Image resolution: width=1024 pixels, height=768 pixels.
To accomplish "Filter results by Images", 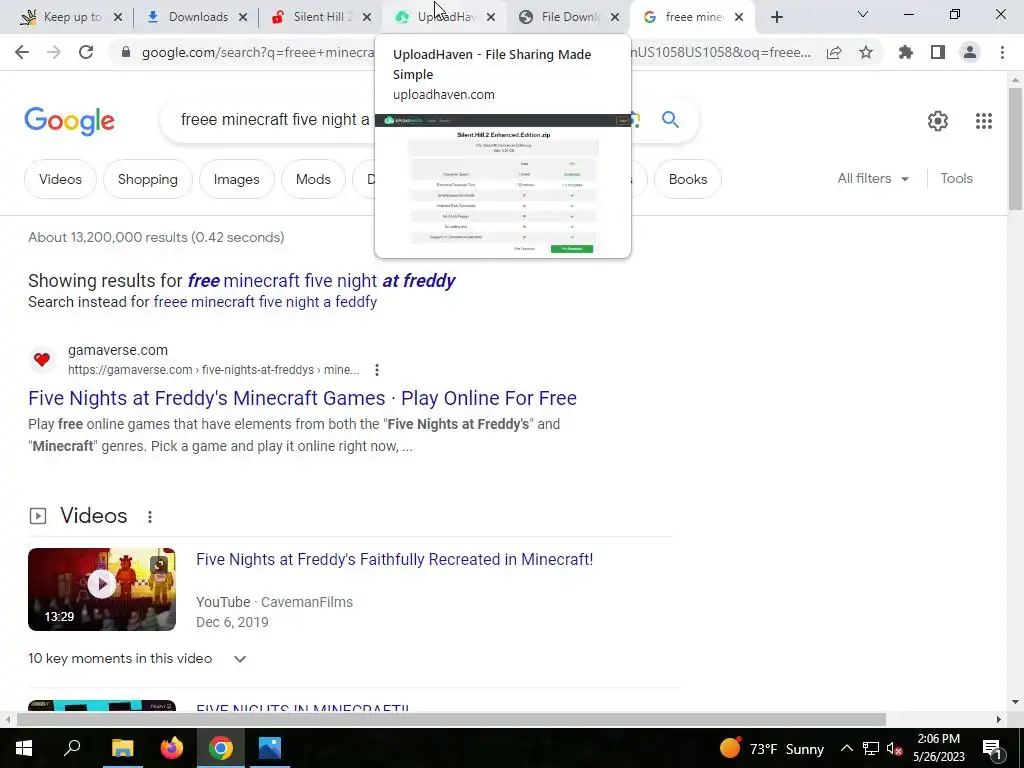I will 236,179.
